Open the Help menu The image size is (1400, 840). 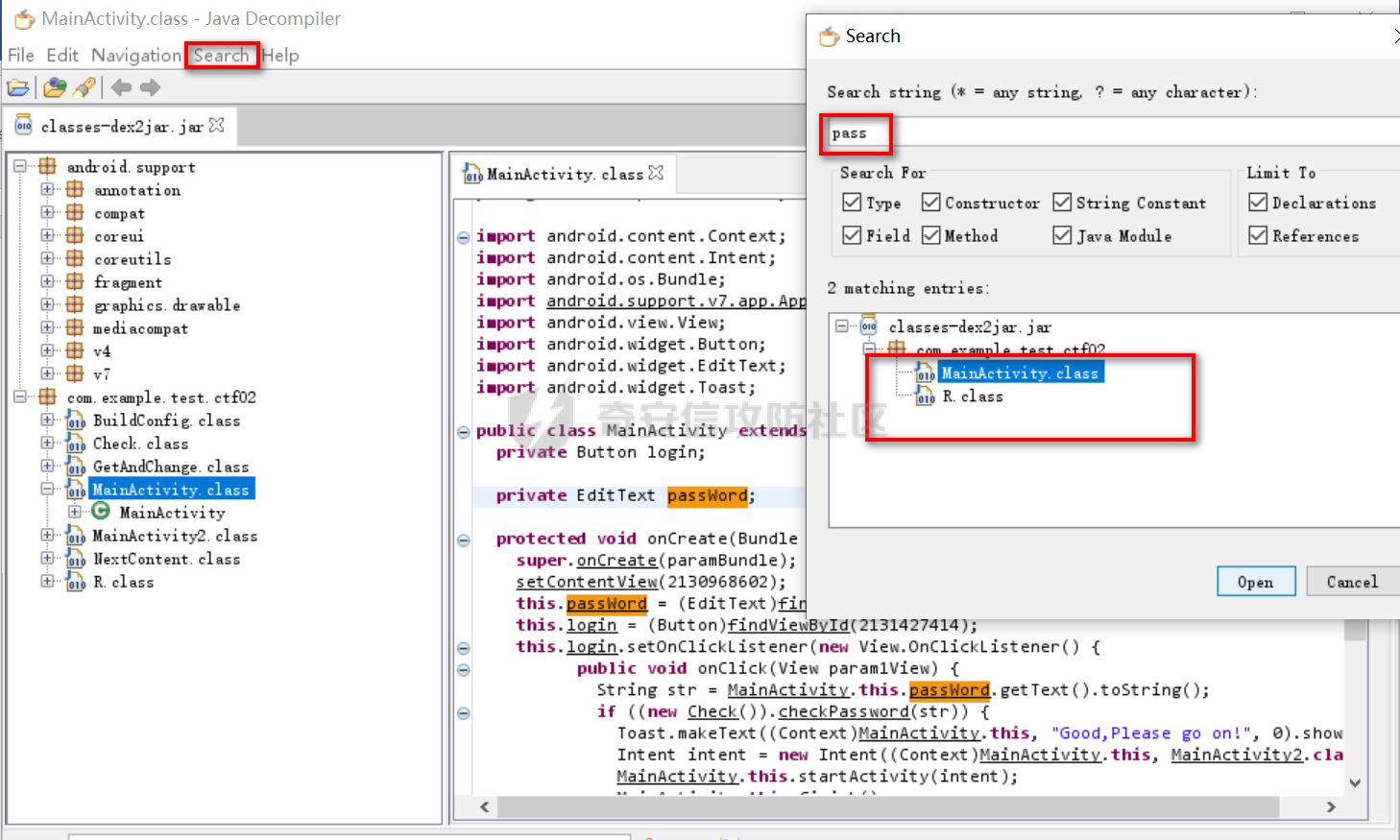pyautogui.click(x=280, y=56)
